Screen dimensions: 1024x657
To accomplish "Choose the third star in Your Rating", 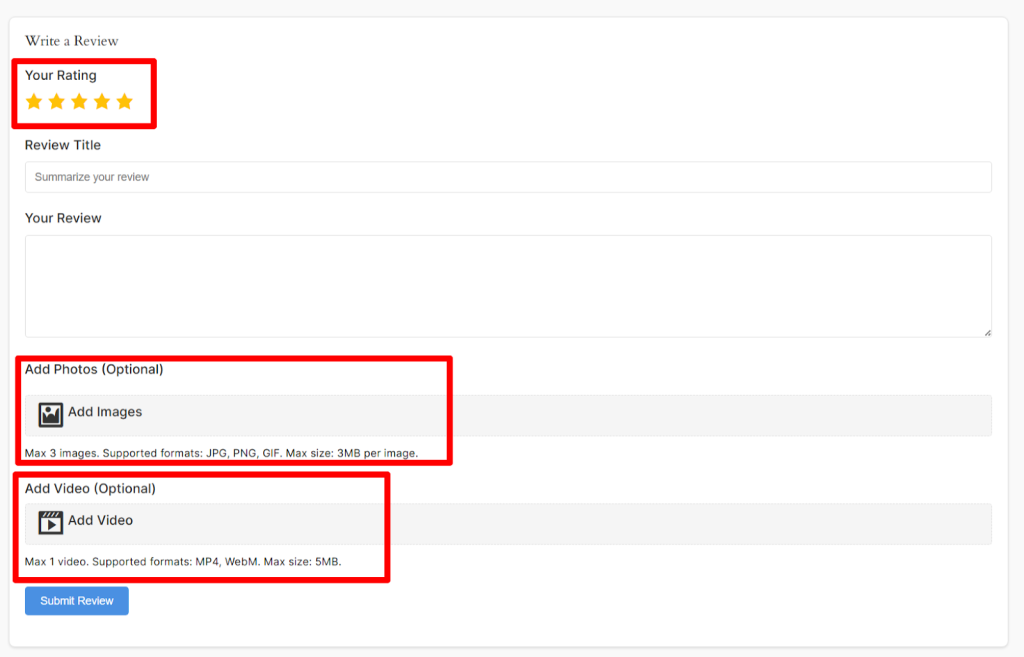I will 79,101.
